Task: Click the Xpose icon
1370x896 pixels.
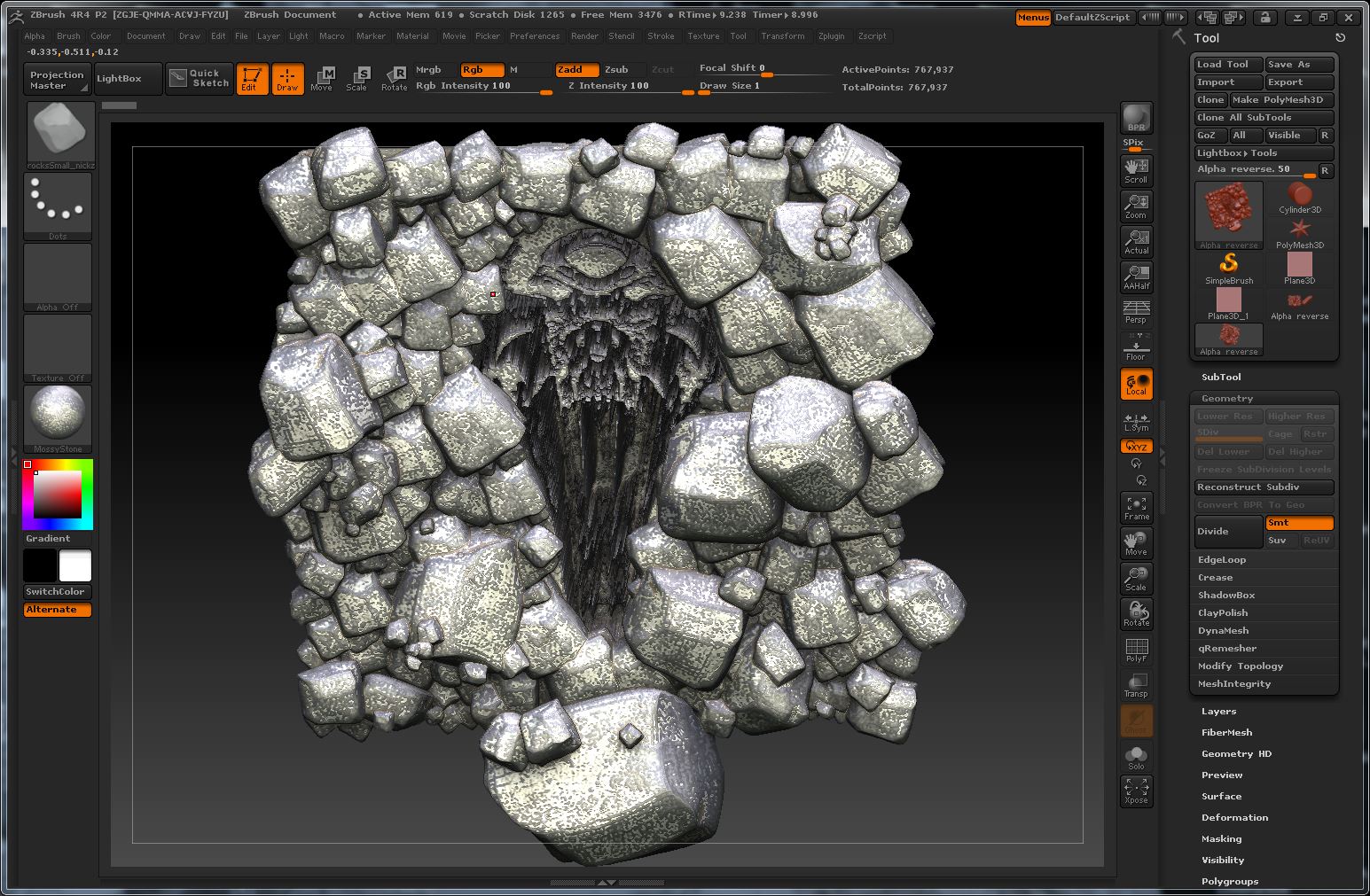Action: (1136, 791)
